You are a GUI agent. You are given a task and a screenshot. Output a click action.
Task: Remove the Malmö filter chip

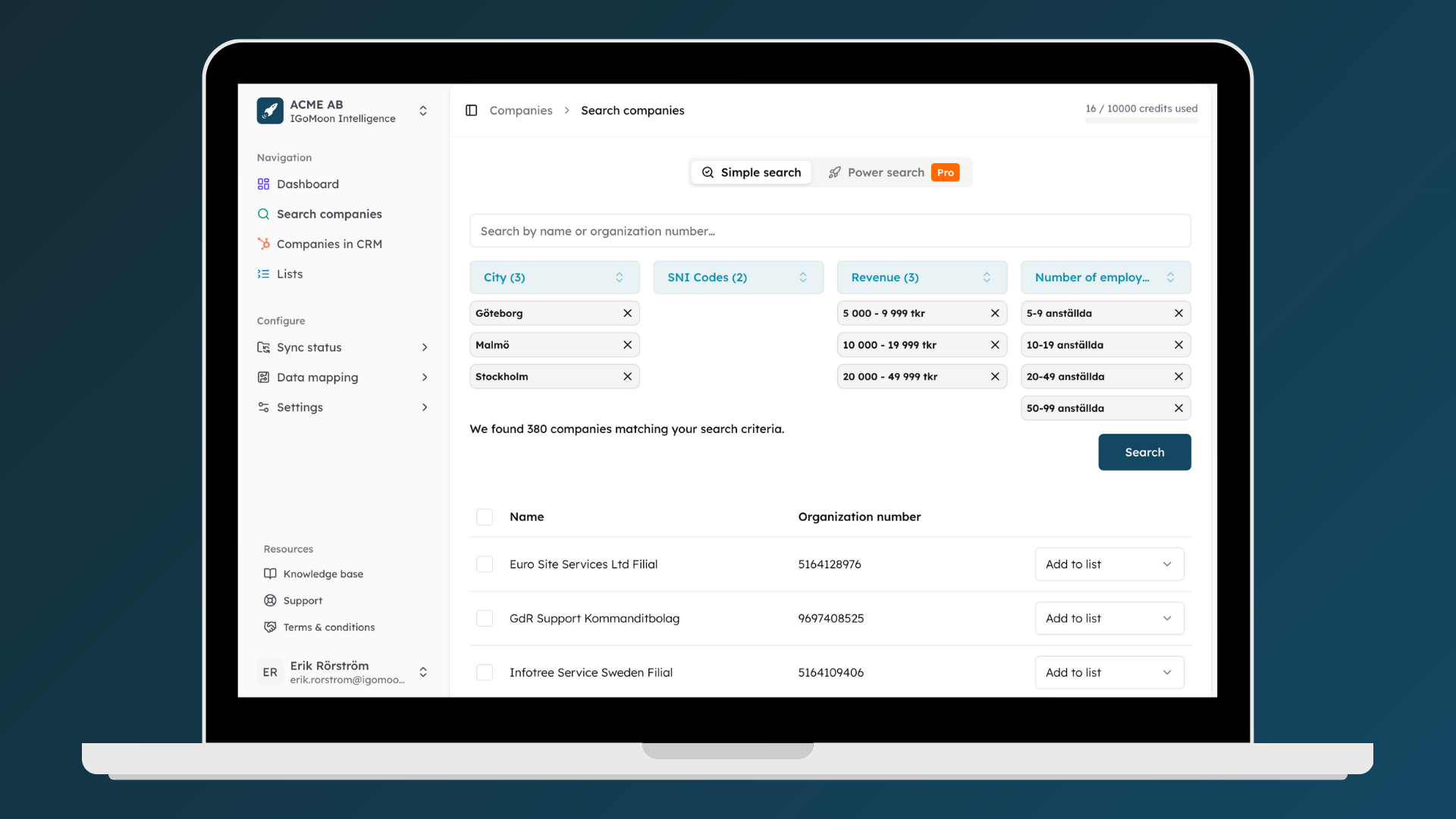[627, 345]
